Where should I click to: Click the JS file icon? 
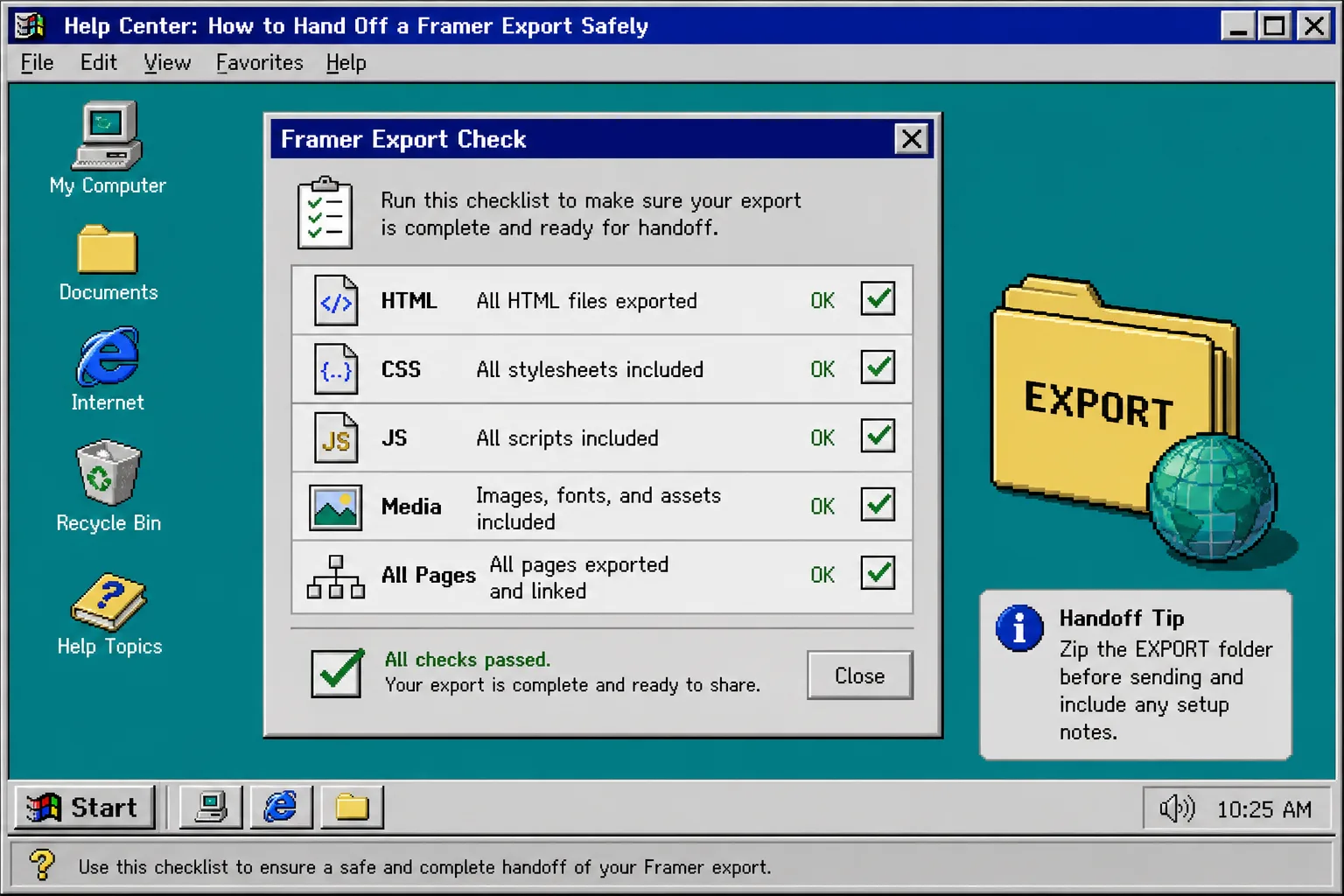(x=336, y=437)
